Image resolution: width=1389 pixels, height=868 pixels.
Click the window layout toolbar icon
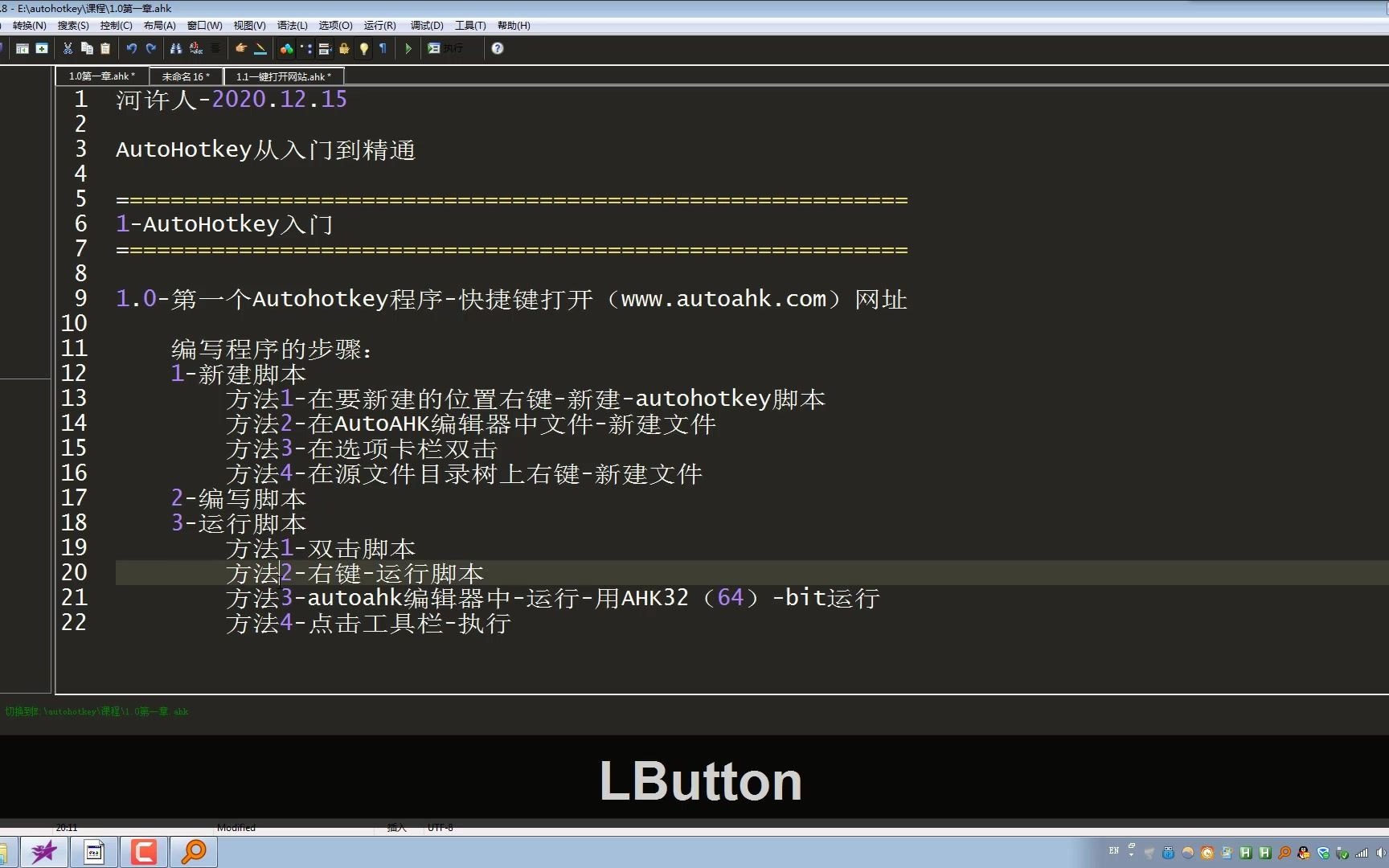point(23,48)
